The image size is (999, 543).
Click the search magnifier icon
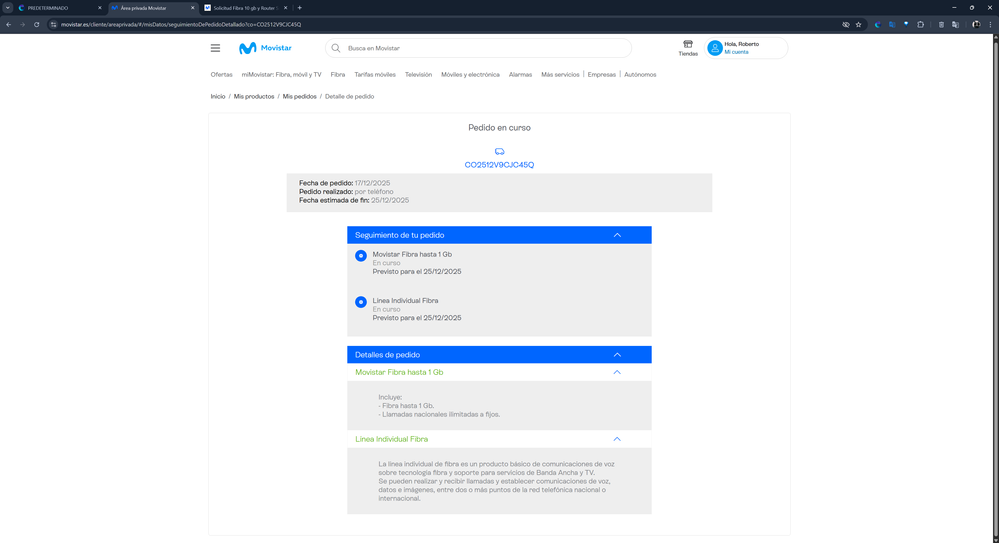tap(336, 48)
